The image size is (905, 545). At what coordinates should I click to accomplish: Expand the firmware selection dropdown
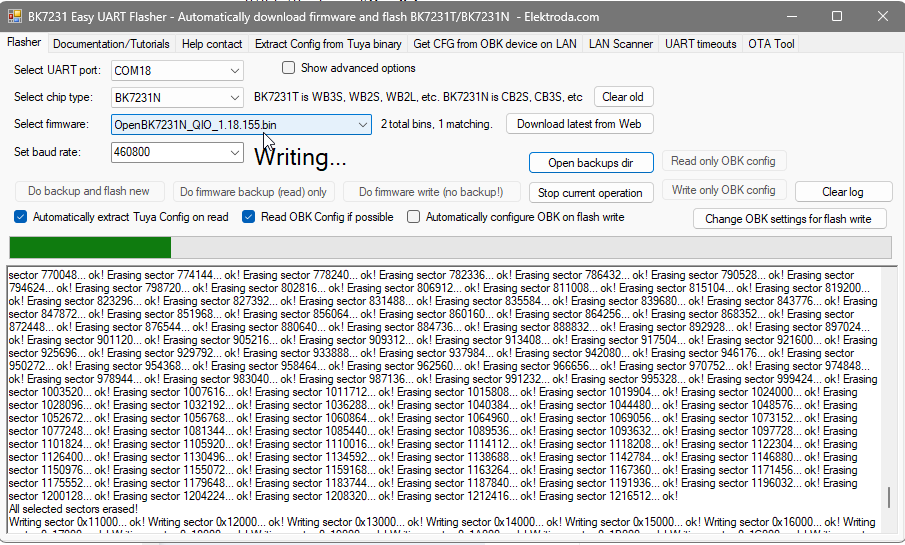(x=362, y=125)
